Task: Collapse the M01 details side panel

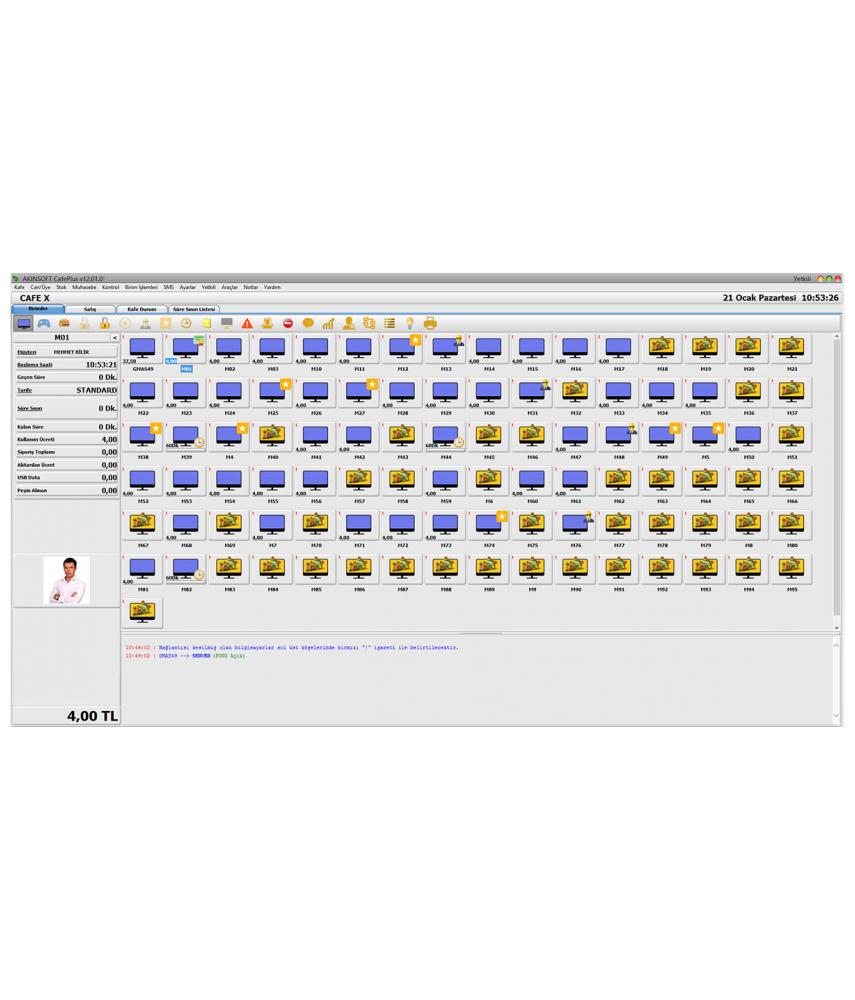Action: pos(114,338)
